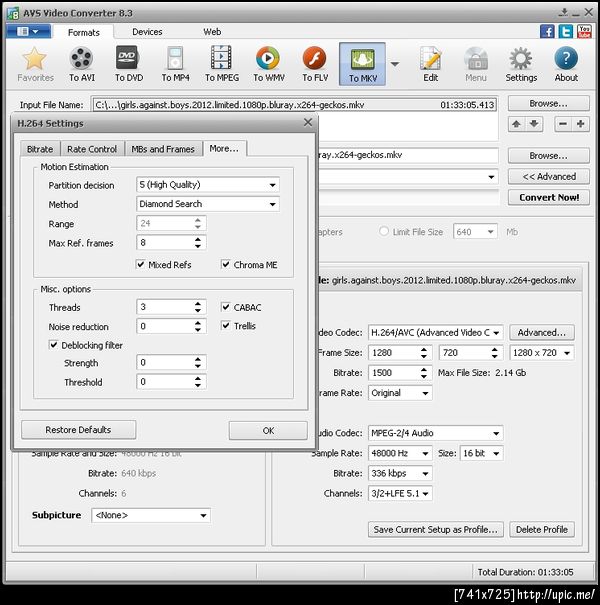Screen dimensions: 600x605
Task: Click the video Bitrate 1500 field
Action: [400, 372]
